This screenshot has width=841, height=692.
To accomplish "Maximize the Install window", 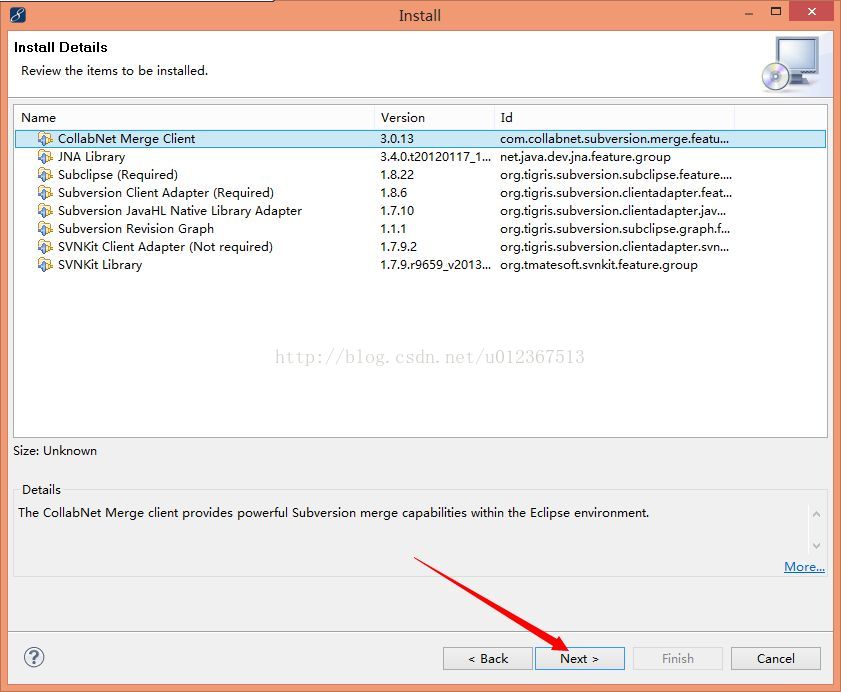I will tap(776, 11).
